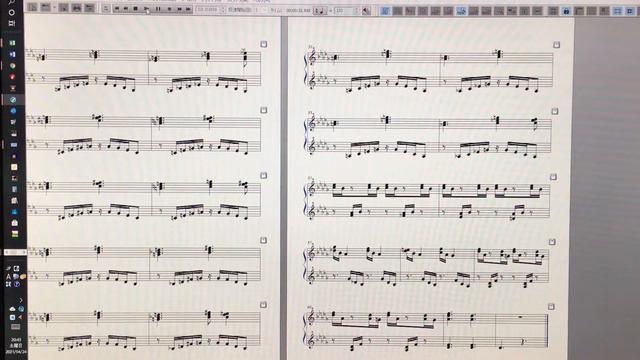Screen dimensions: 640x360
Task: Toggle the end box of right page's second system
Action: [x=555, y=111]
